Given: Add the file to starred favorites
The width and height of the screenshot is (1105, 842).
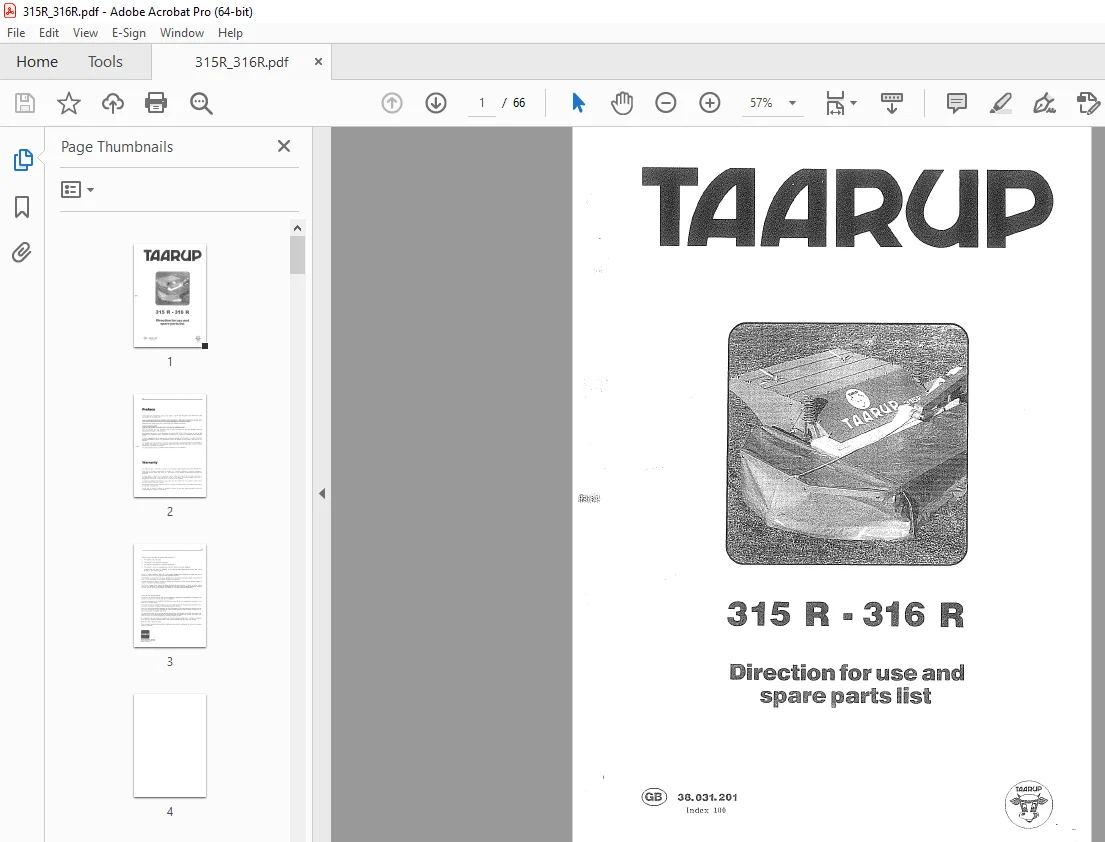Looking at the screenshot, I should click(x=68, y=103).
